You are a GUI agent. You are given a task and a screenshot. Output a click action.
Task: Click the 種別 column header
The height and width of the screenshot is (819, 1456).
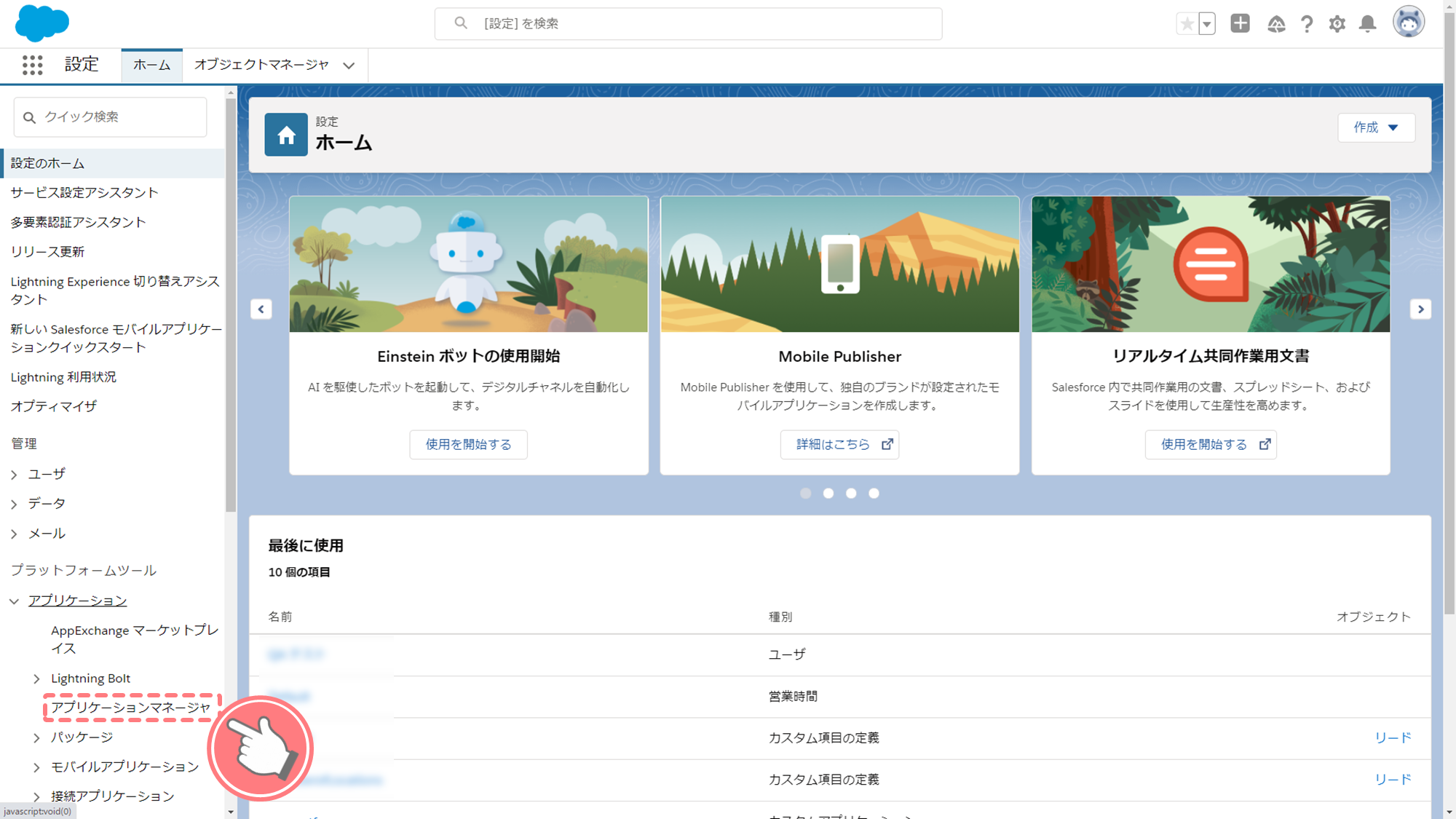pyautogui.click(x=780, y=617)
